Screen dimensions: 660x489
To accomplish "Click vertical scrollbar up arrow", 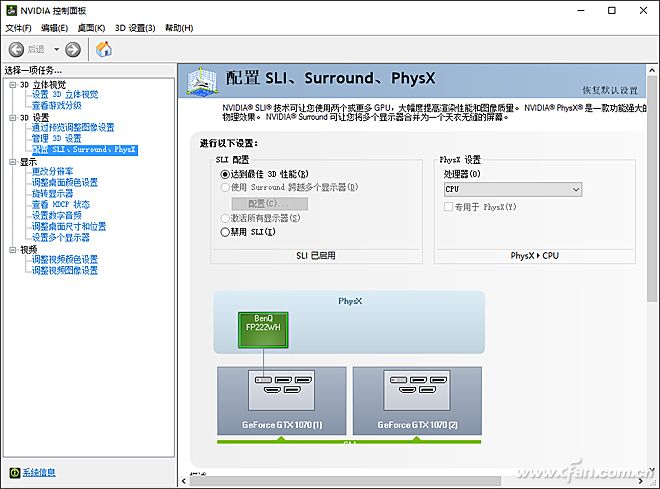I will click(652, 70).
